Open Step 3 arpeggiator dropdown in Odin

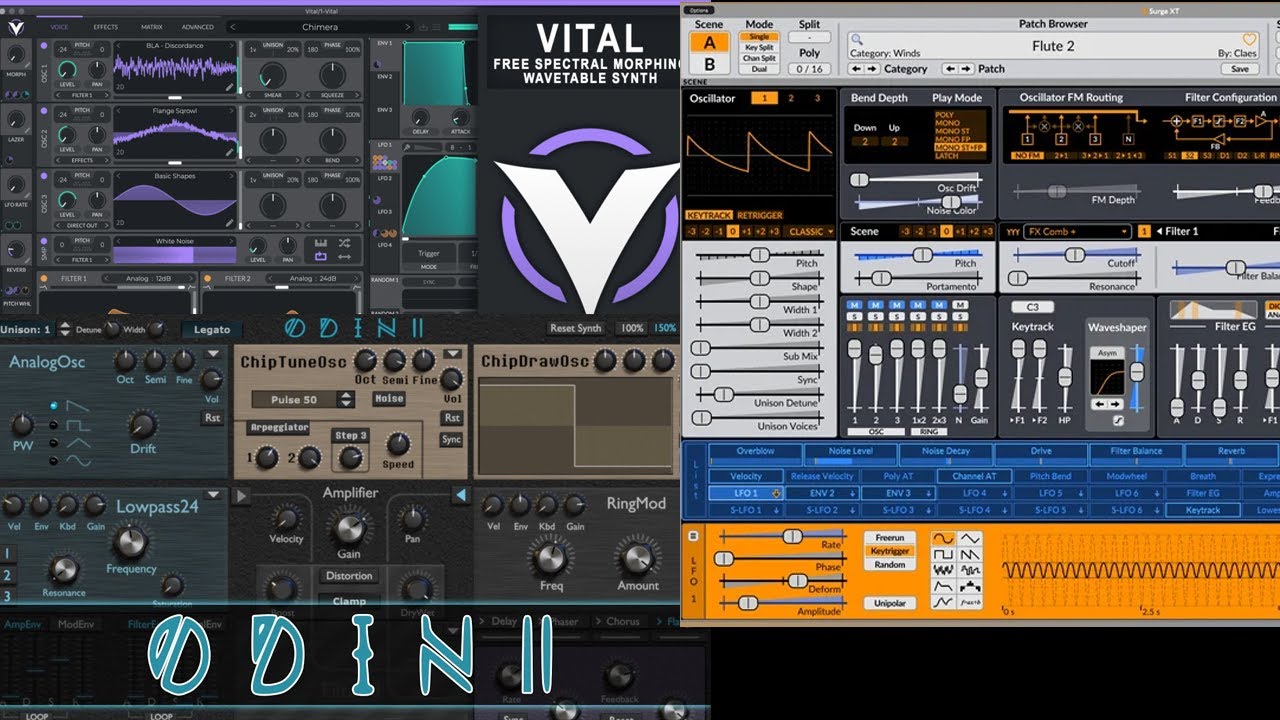pos(351,435)
